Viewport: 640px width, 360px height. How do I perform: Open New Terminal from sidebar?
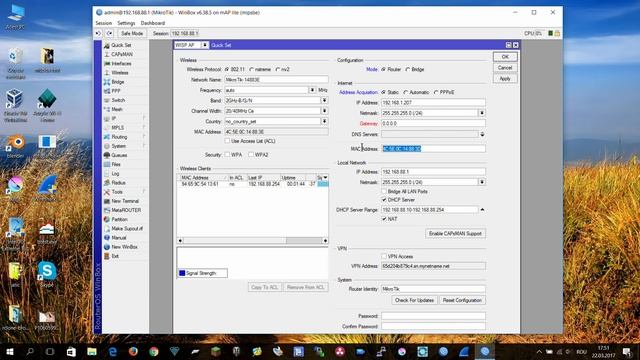tap(125, 201)
